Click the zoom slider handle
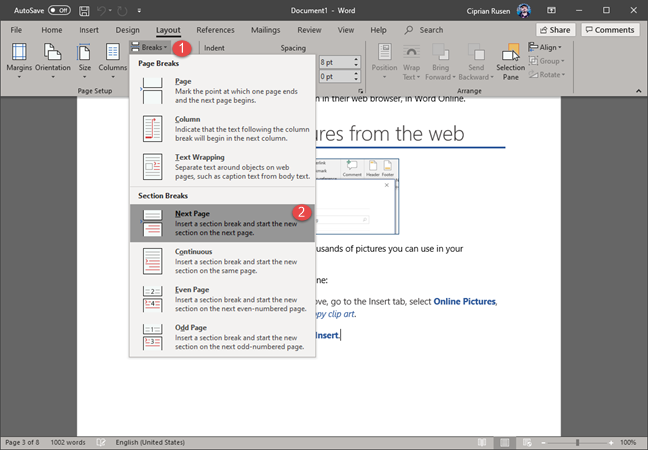Screen dimensions: 648x450 (x=577, y=443)
